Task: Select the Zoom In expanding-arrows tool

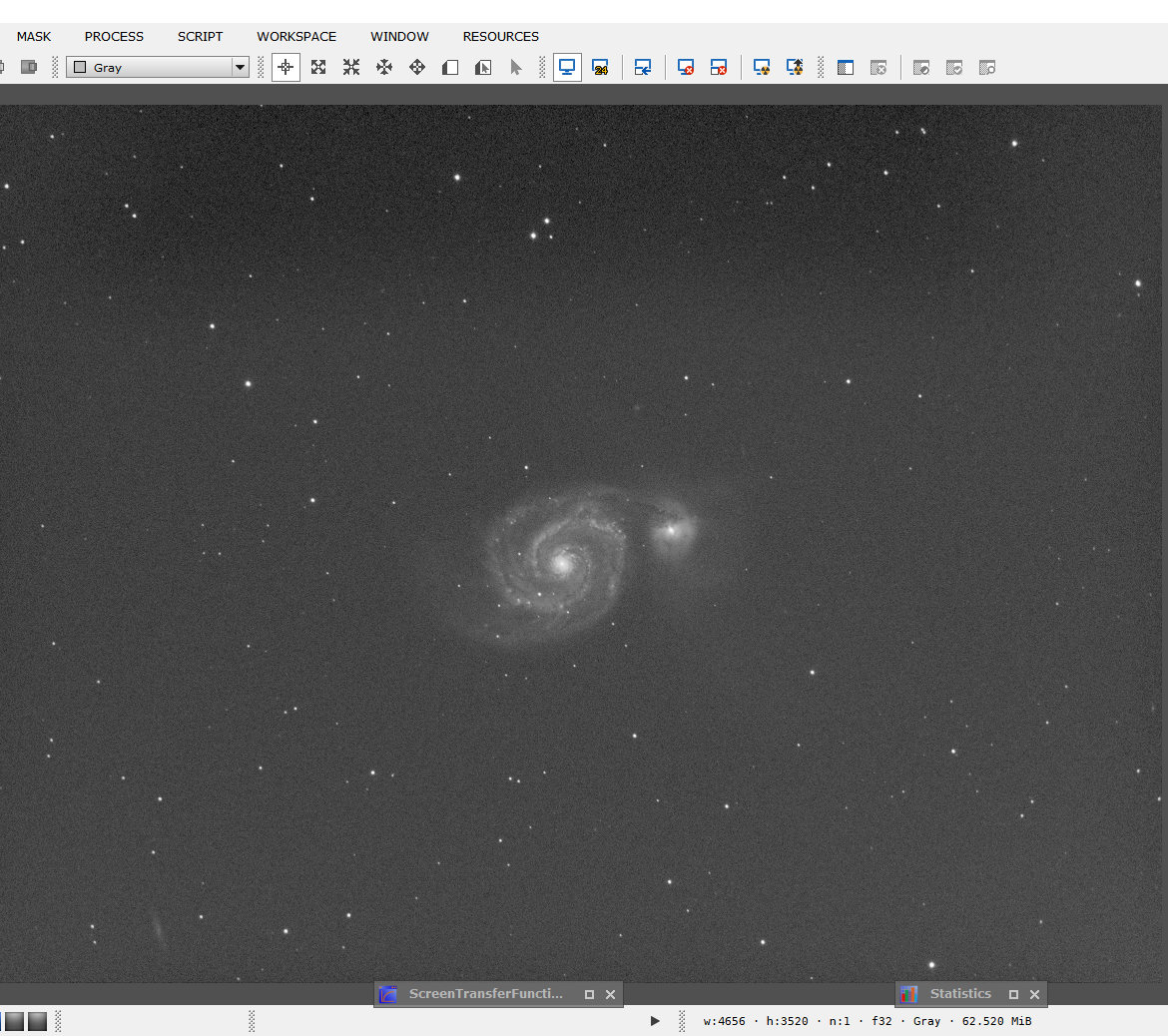Action: (318, 68)
